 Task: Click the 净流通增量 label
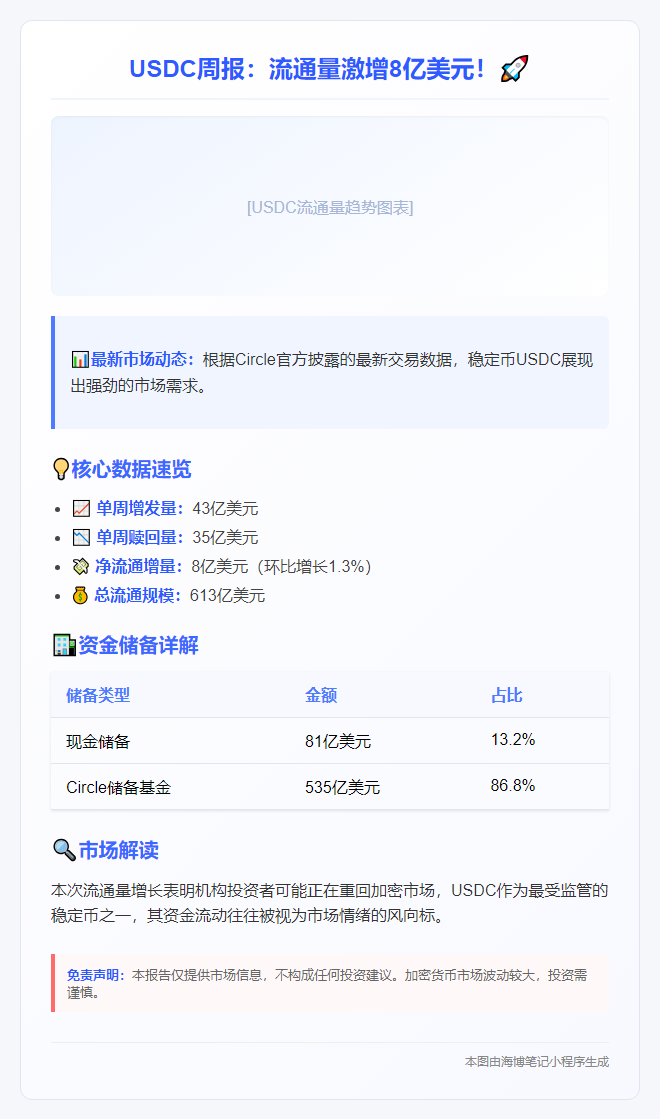tap(138, 567)
